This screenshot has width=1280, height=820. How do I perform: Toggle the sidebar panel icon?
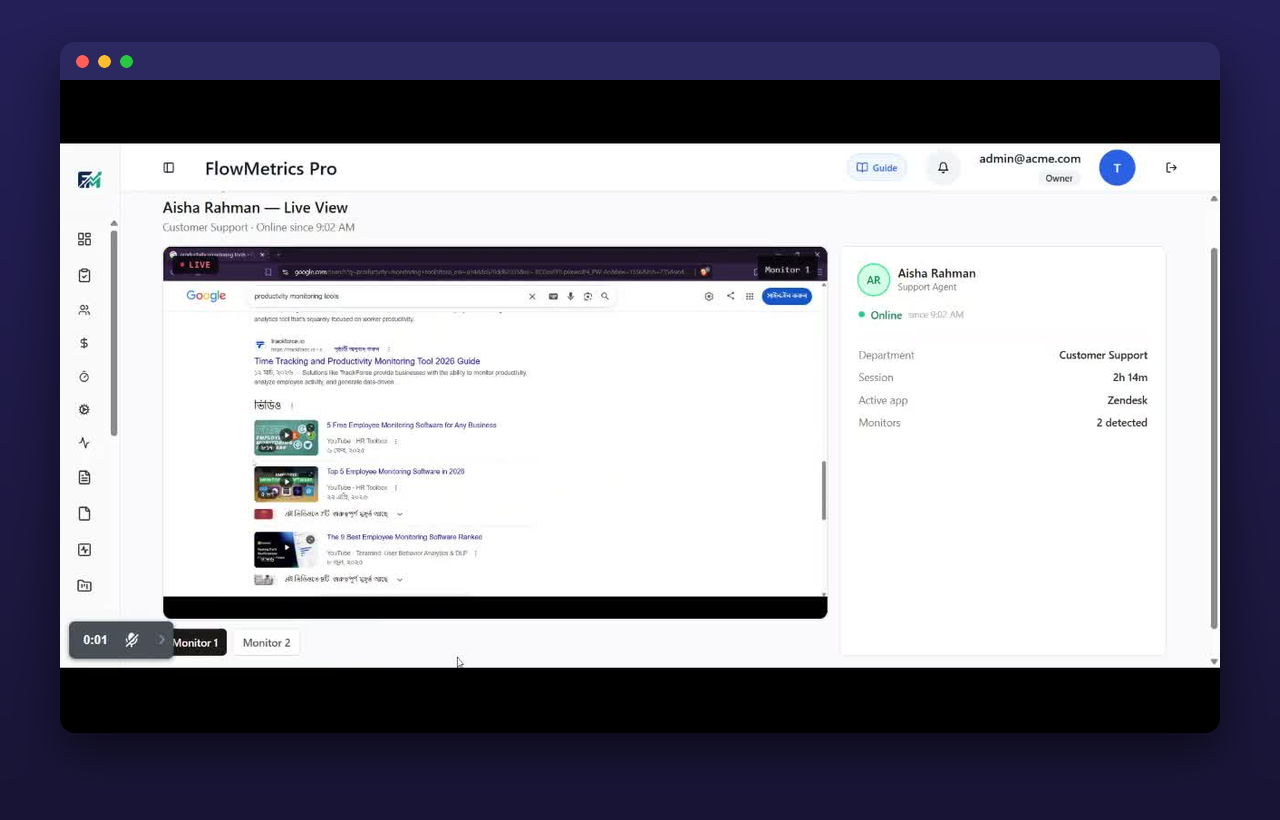[x=169, y=168]
